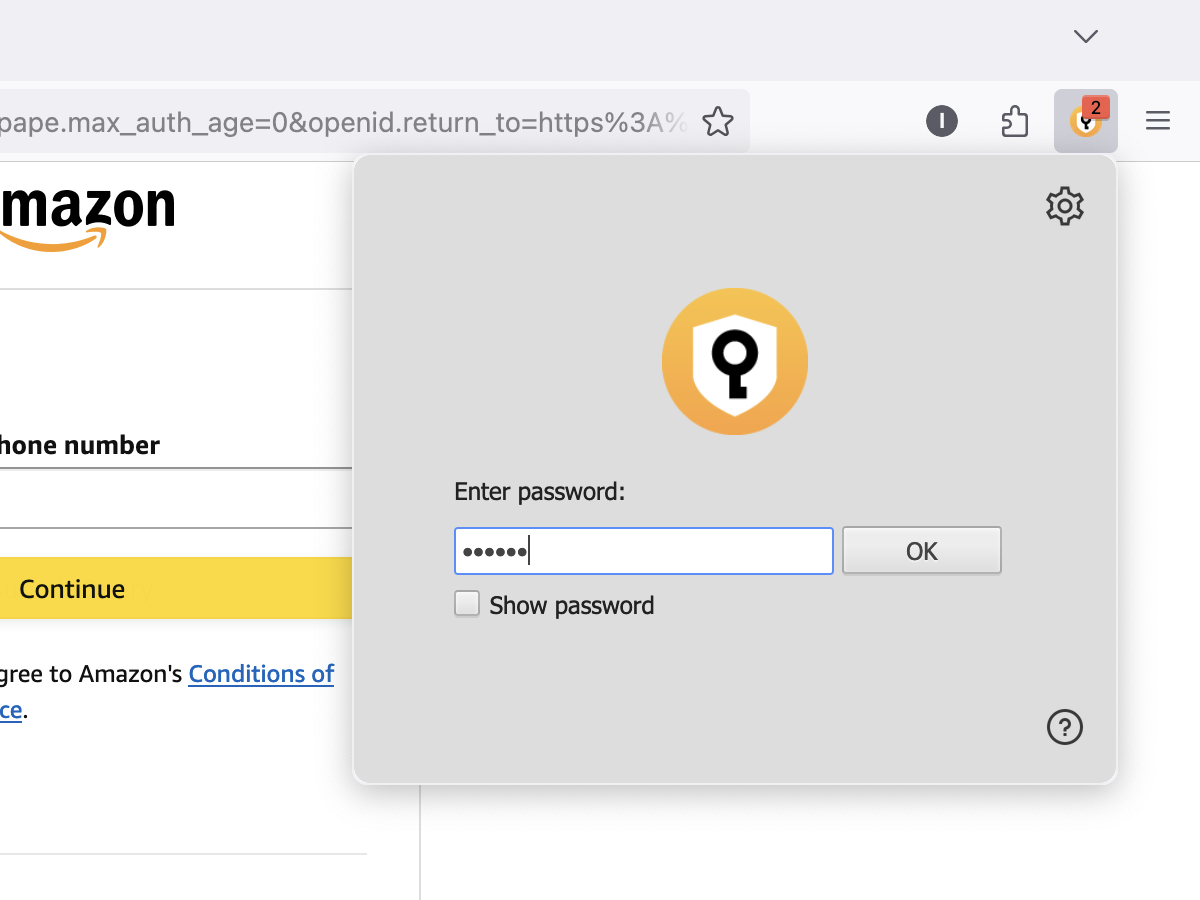Viewport: 1200px width, 900px height.
Task: Enable the Show password checkbox
Action: coord(467,604)
